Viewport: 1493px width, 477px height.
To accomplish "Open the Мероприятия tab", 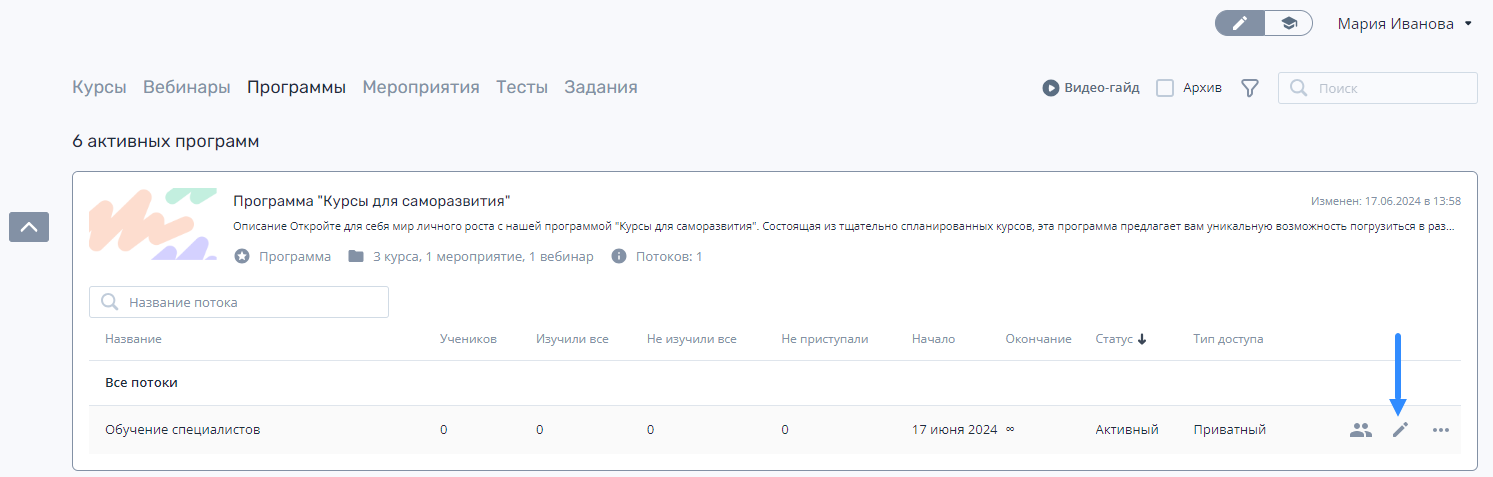I will click(421, 87).
